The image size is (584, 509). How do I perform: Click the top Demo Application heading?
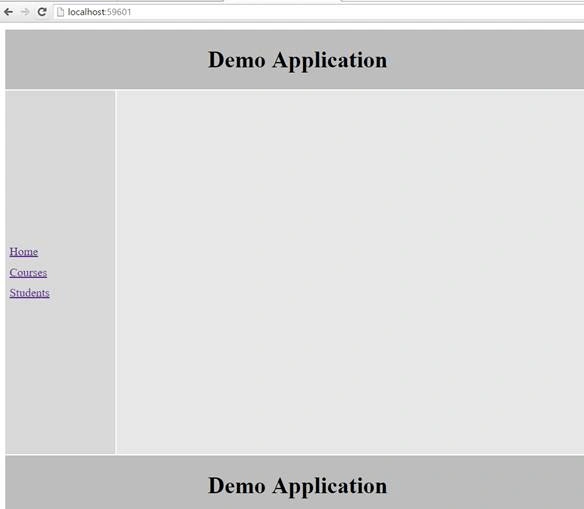point(297,60)
